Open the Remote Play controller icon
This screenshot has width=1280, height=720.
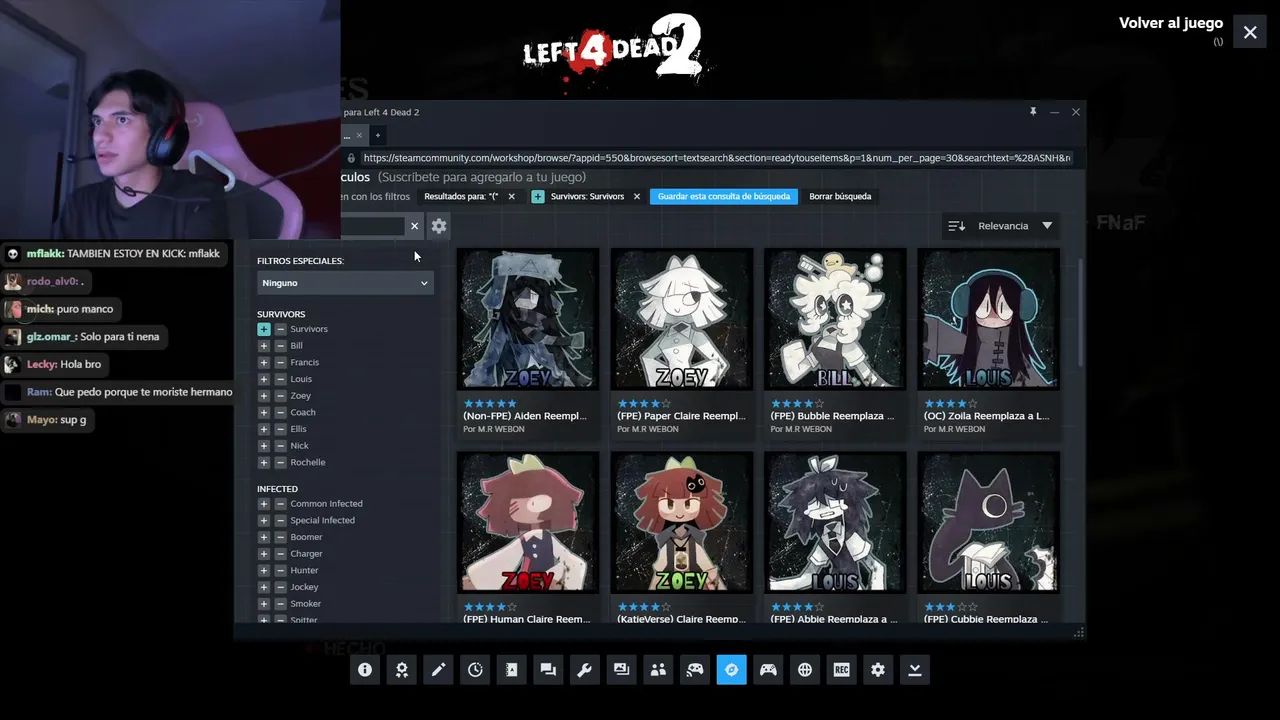695,670
